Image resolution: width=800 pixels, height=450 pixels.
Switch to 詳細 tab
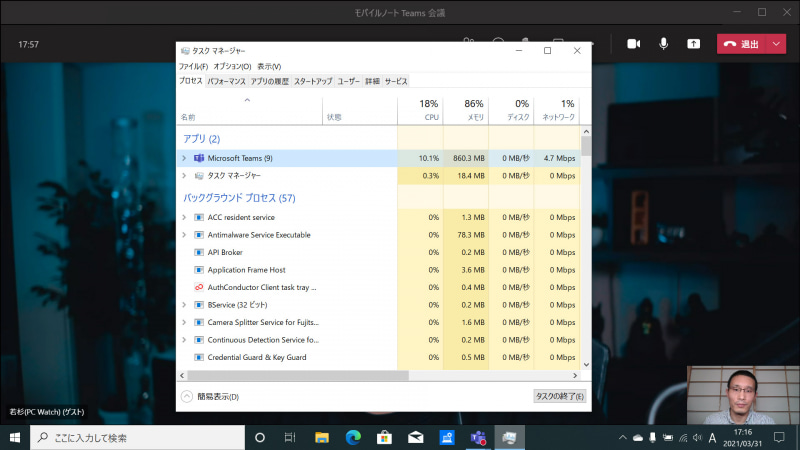click(x=372, y=81)
